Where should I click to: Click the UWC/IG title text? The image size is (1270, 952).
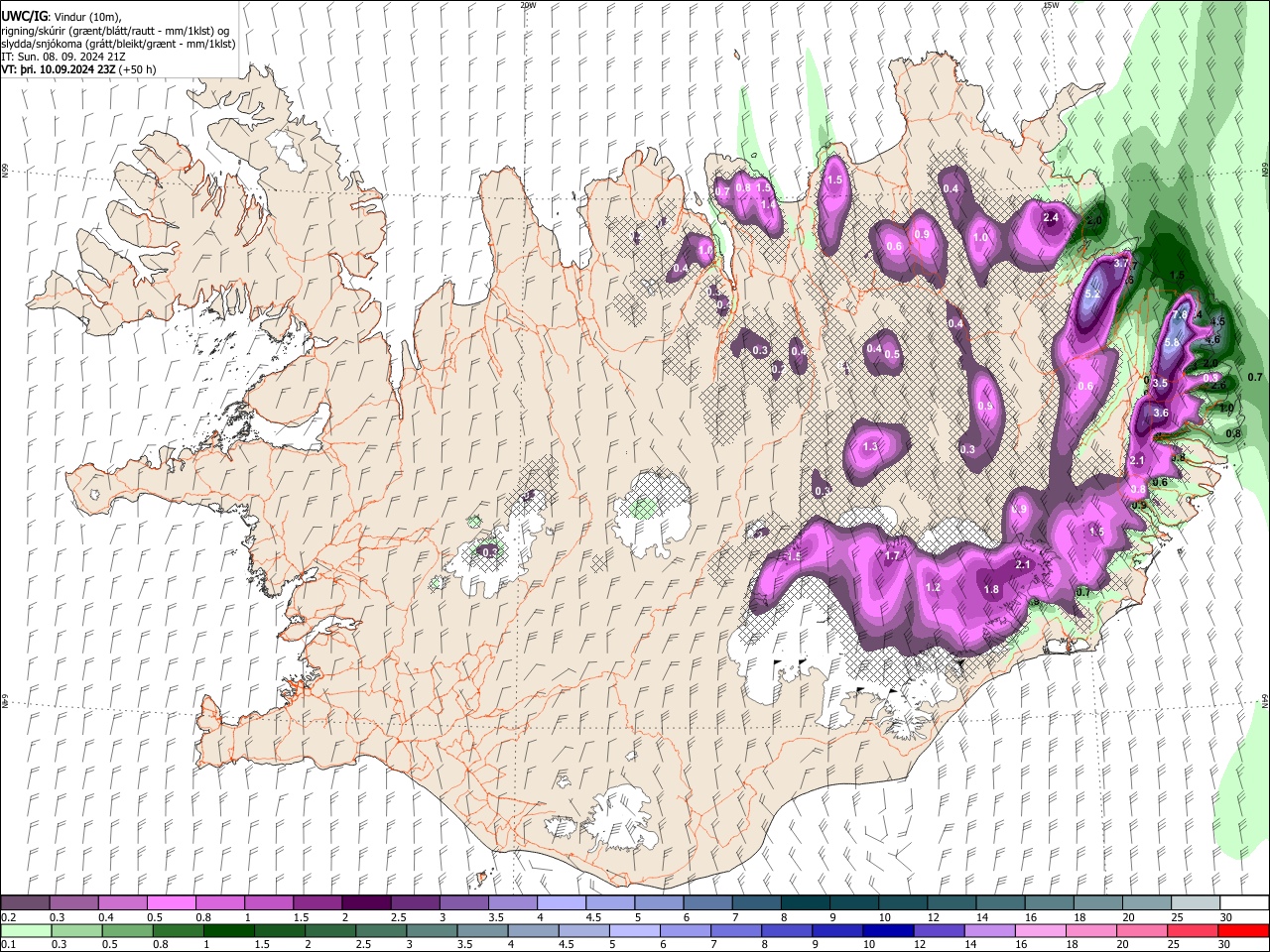pos(24,16)
